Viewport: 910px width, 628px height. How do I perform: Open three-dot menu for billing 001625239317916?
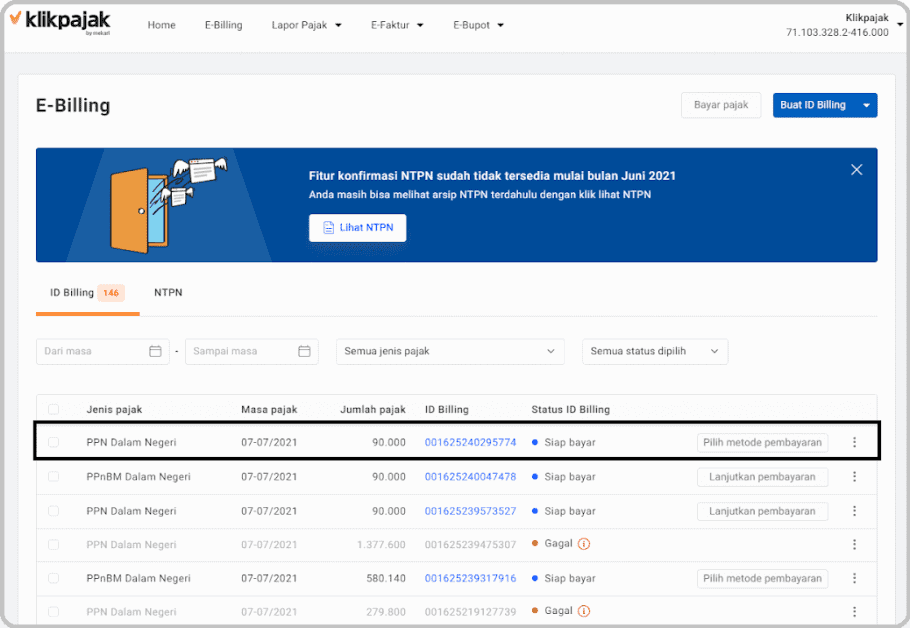(x=854, y=578)
